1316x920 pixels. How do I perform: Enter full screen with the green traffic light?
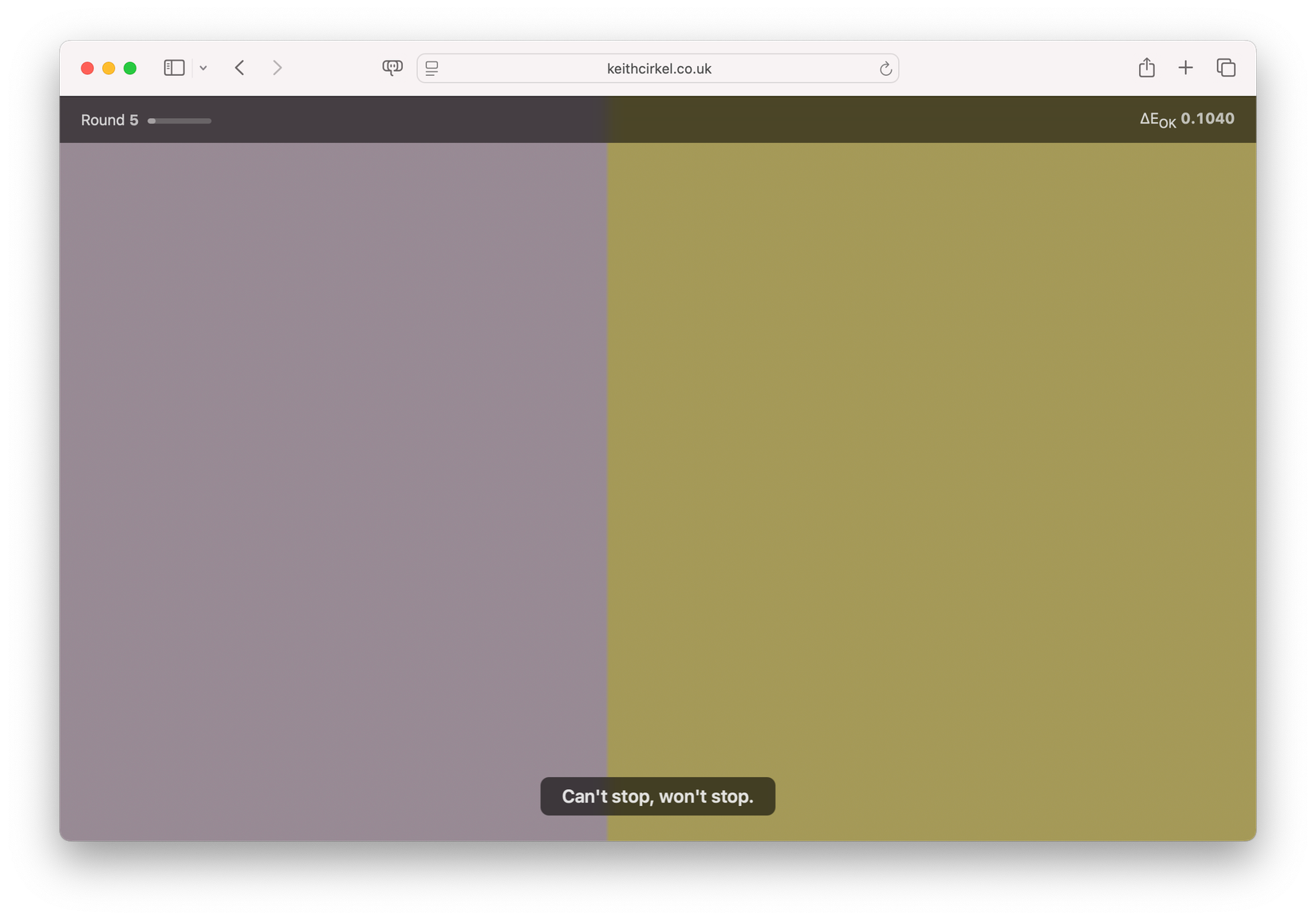131,68
